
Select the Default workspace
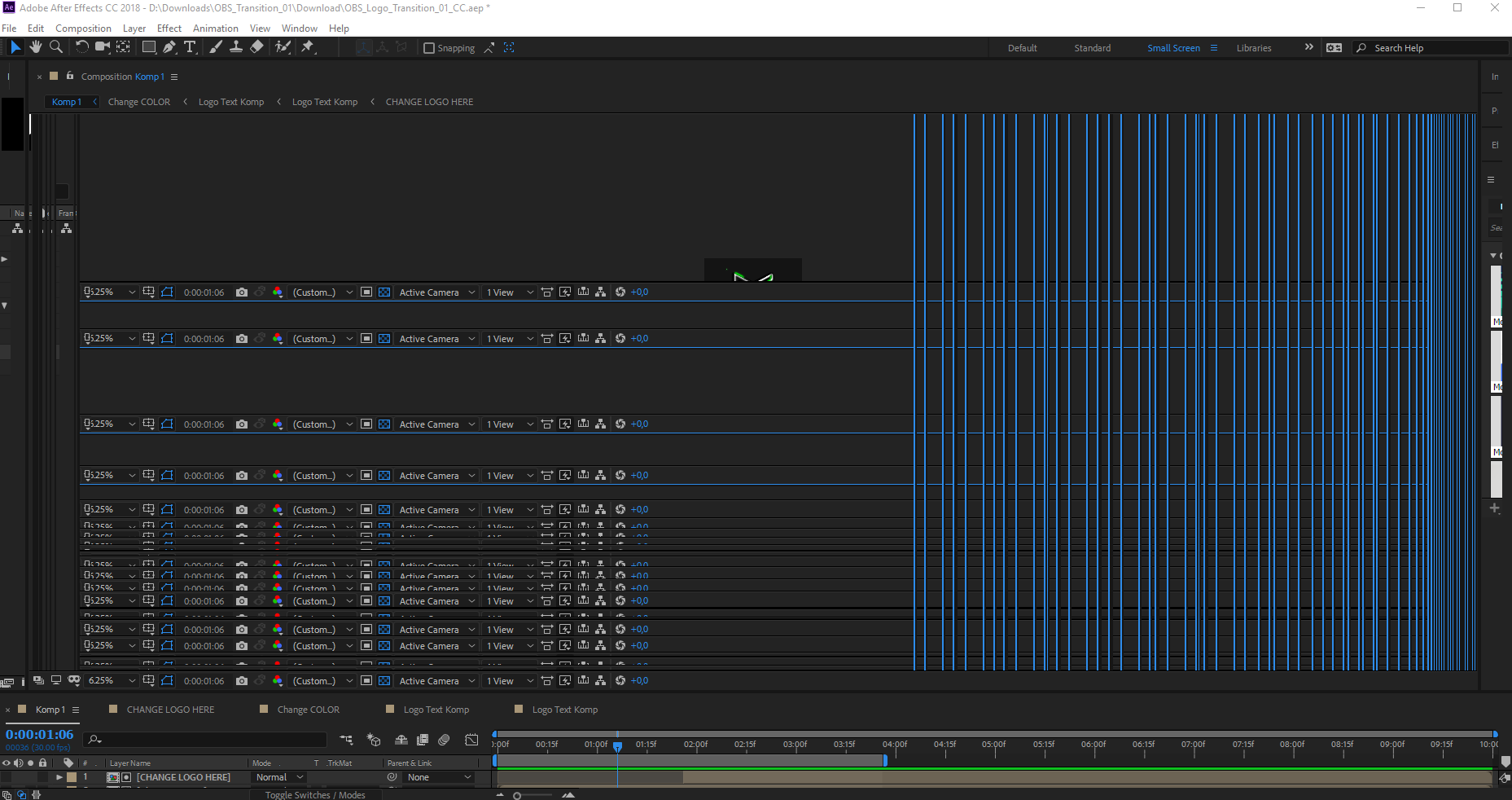[x=1022, y=48]
